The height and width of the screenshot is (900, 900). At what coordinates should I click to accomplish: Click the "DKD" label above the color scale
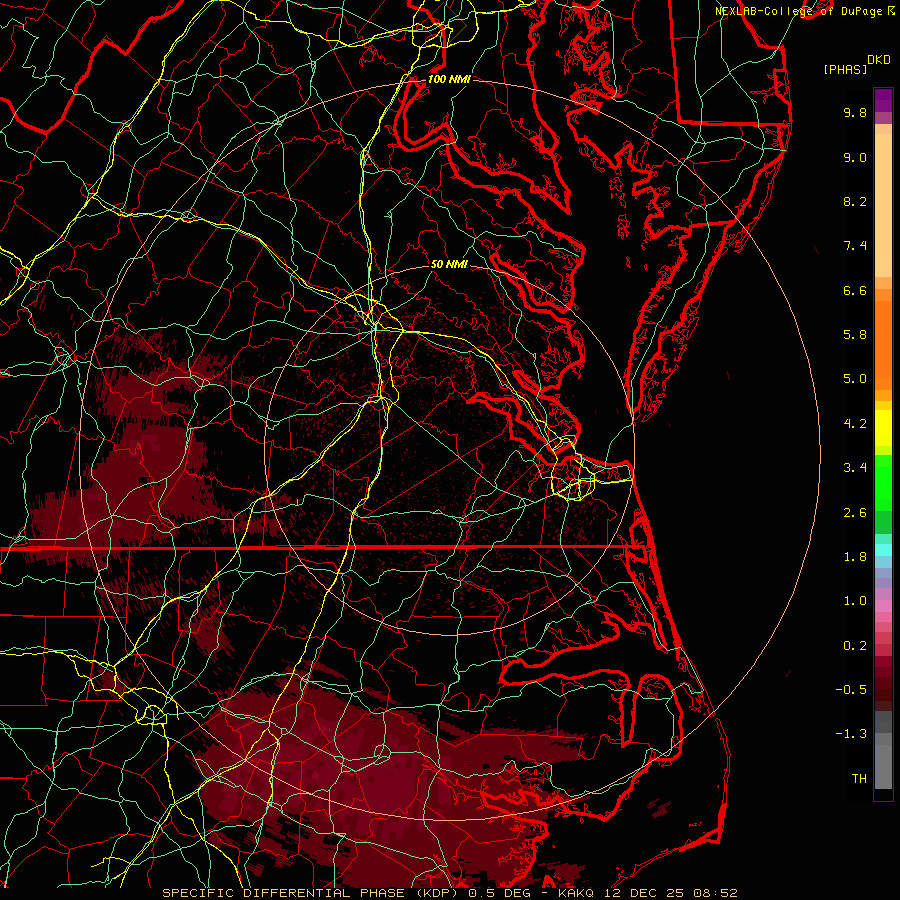coord(878,60)
